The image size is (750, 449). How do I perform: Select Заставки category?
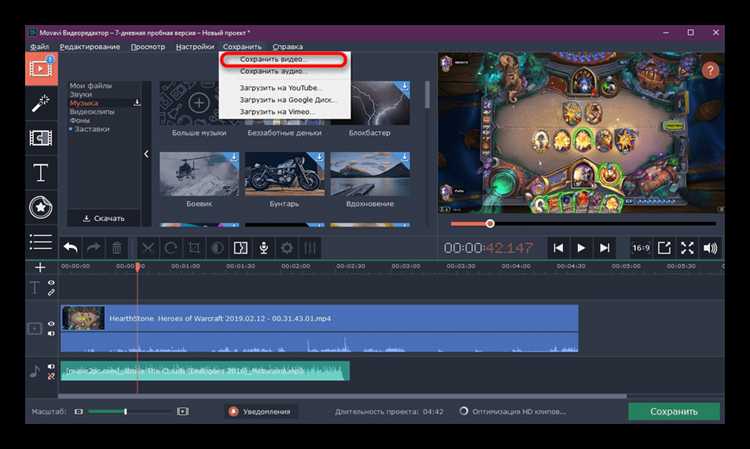(x=92, y=129)
